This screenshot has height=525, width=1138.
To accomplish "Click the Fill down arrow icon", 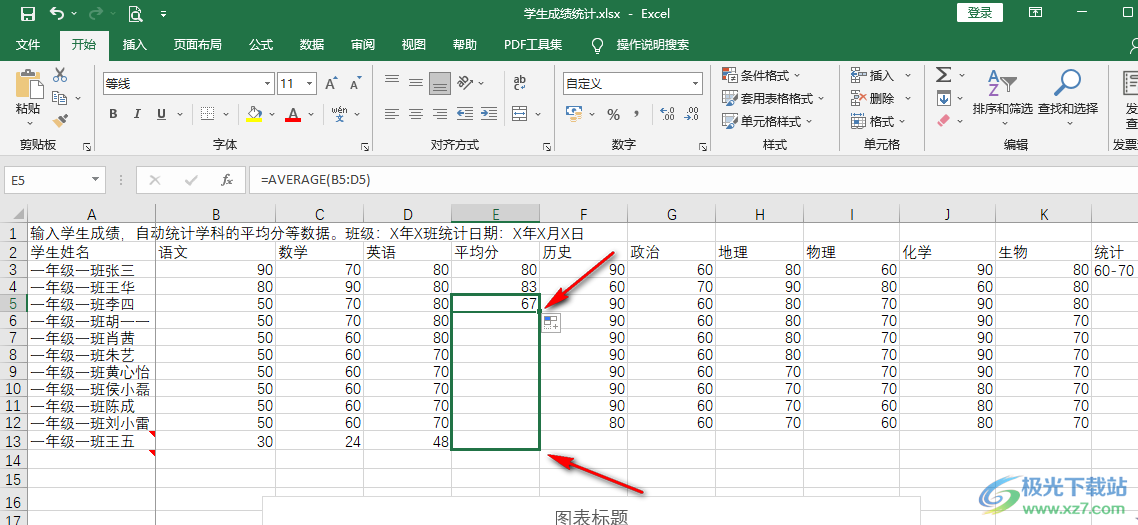I will [943, 97].
